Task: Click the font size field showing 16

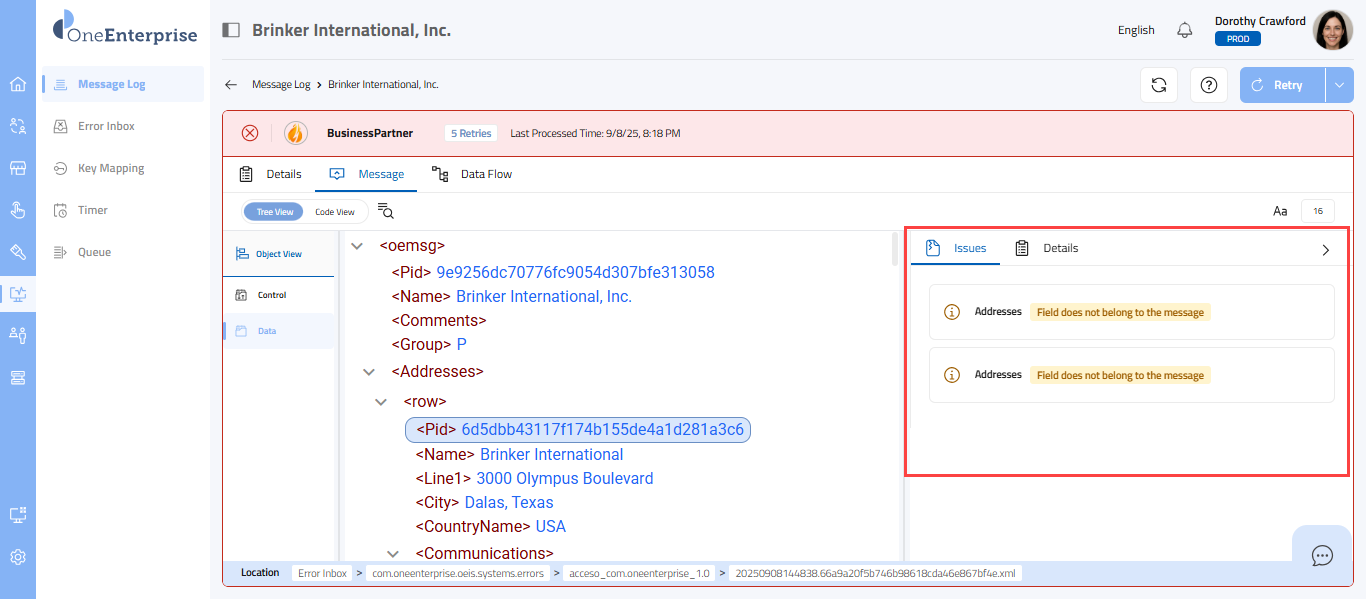Action: (x=1317, y=211)
